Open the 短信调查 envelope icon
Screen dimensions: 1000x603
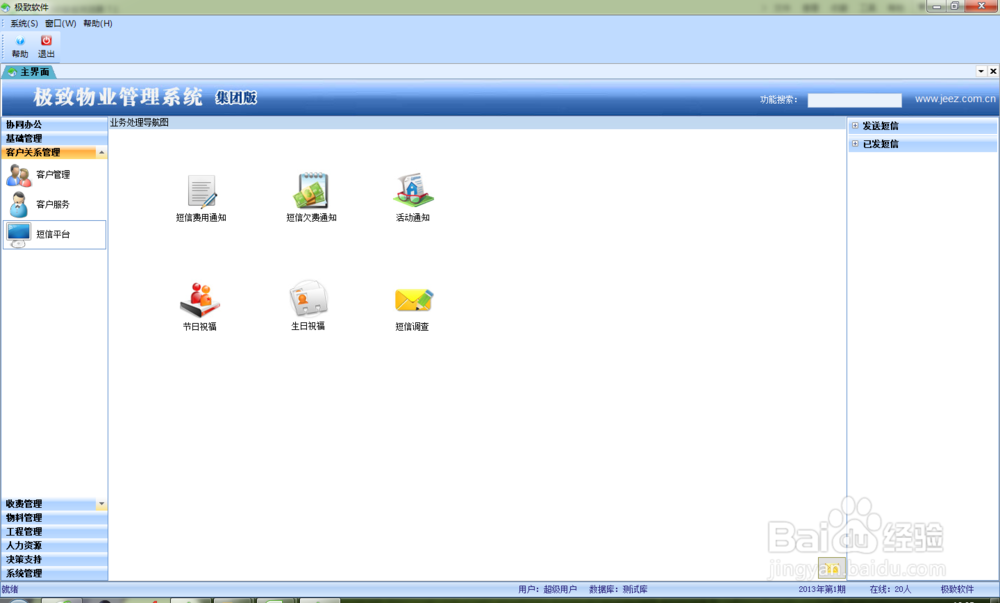pos(413,300)
